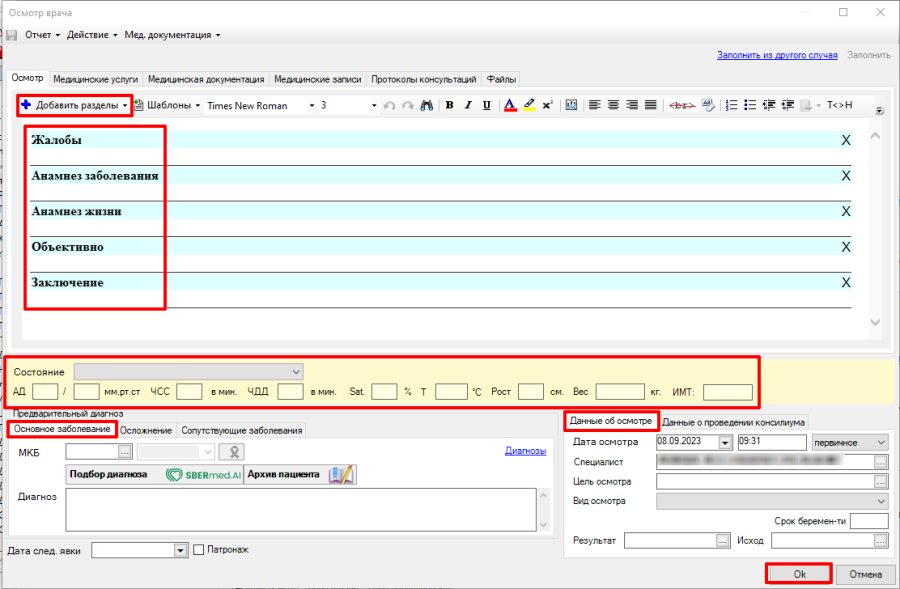Open the Добавить разделы dropdown

[75, 106]
